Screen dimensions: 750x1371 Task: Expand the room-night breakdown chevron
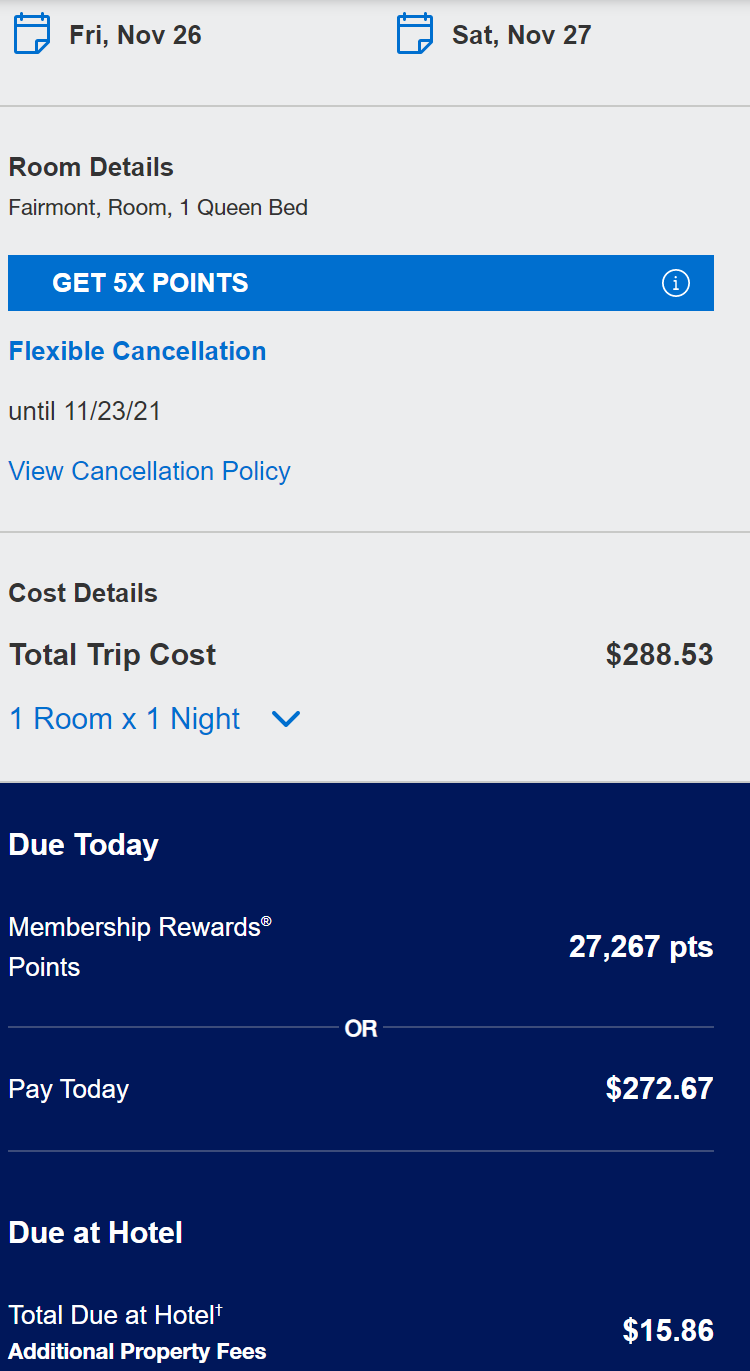point(286,719)
